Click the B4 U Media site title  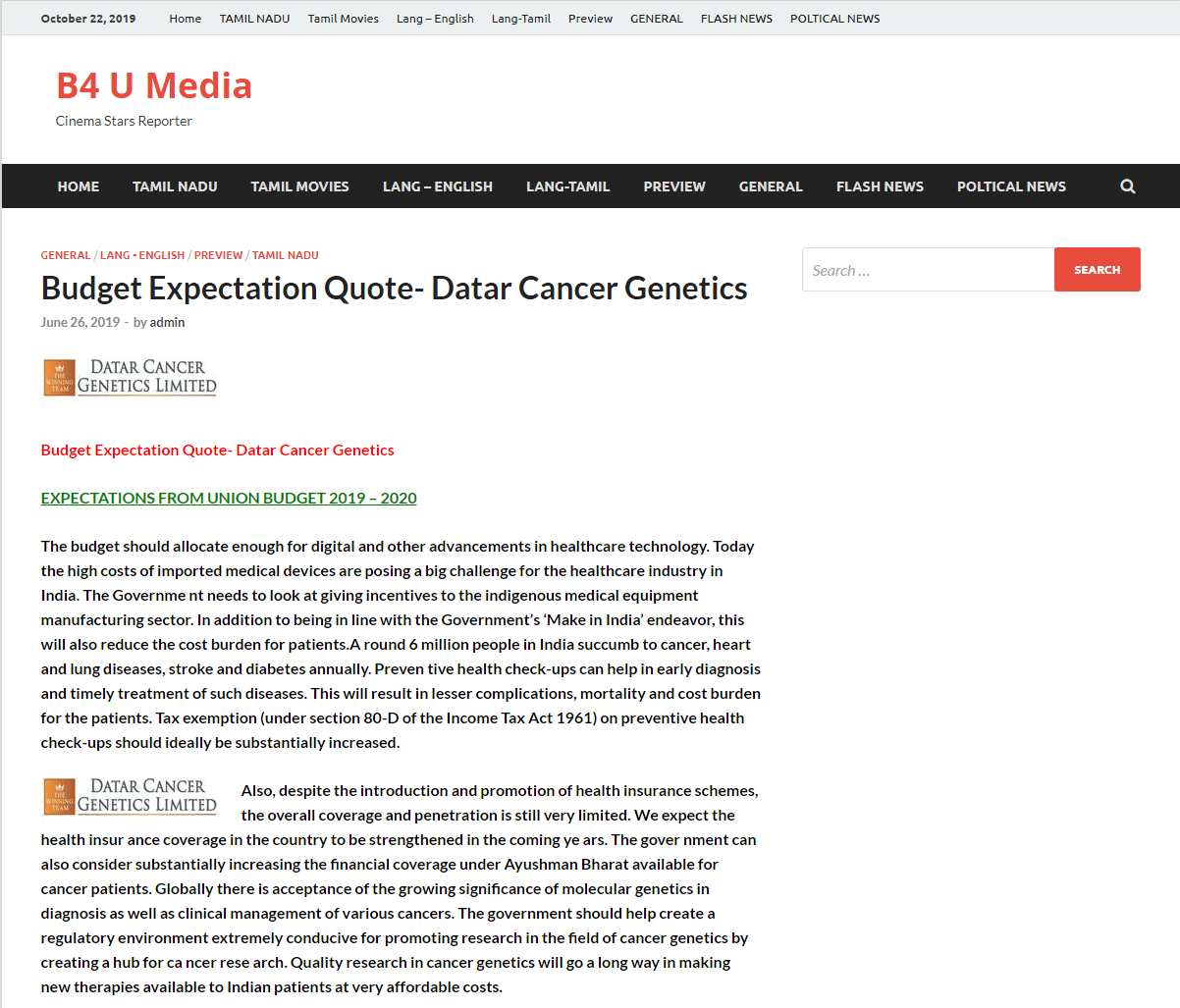(154, 86)
